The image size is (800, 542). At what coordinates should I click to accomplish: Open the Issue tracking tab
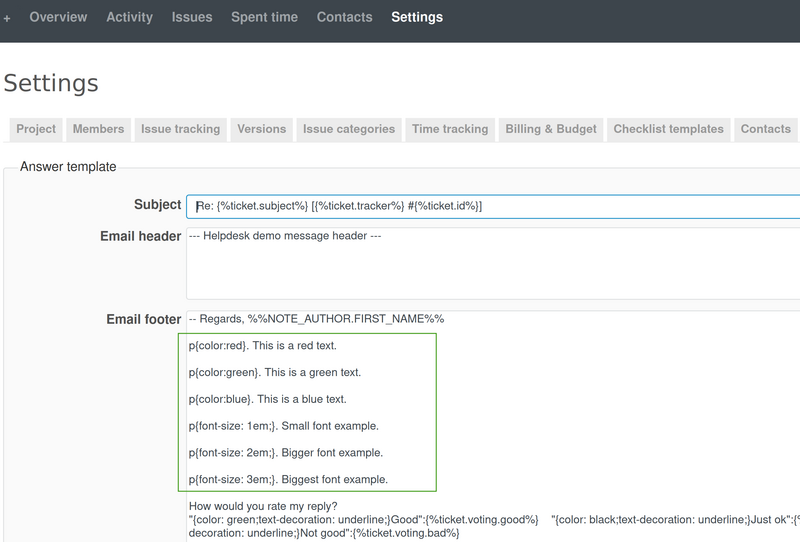pos(180,129)
